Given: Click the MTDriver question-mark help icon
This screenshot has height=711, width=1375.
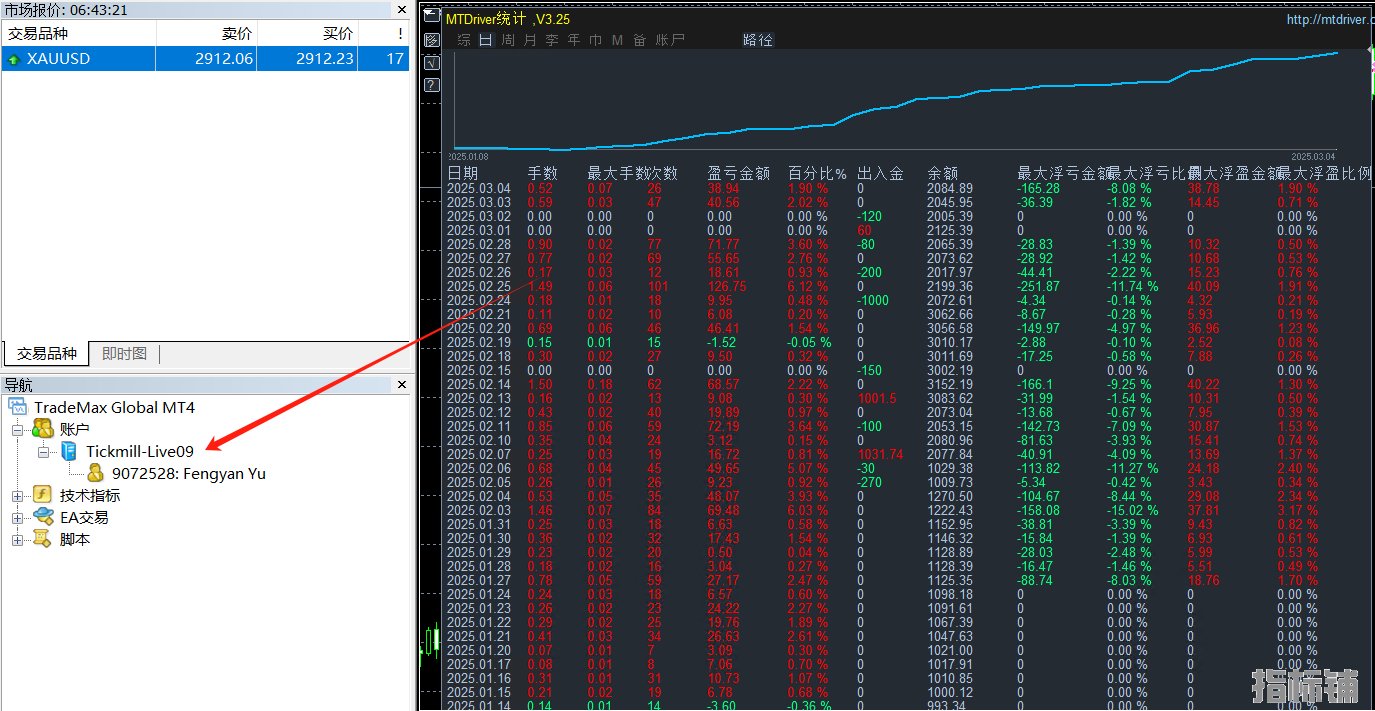Looking at the screenshot, I should 431,85.
